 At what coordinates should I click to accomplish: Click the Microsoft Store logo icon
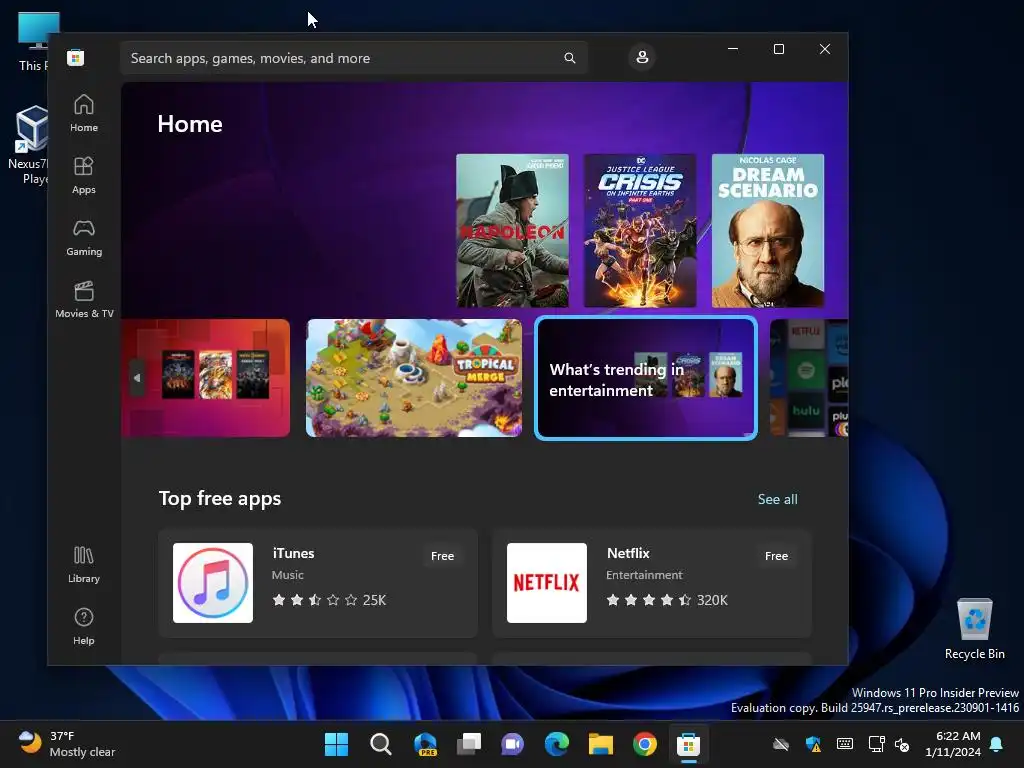click(75, 57)
